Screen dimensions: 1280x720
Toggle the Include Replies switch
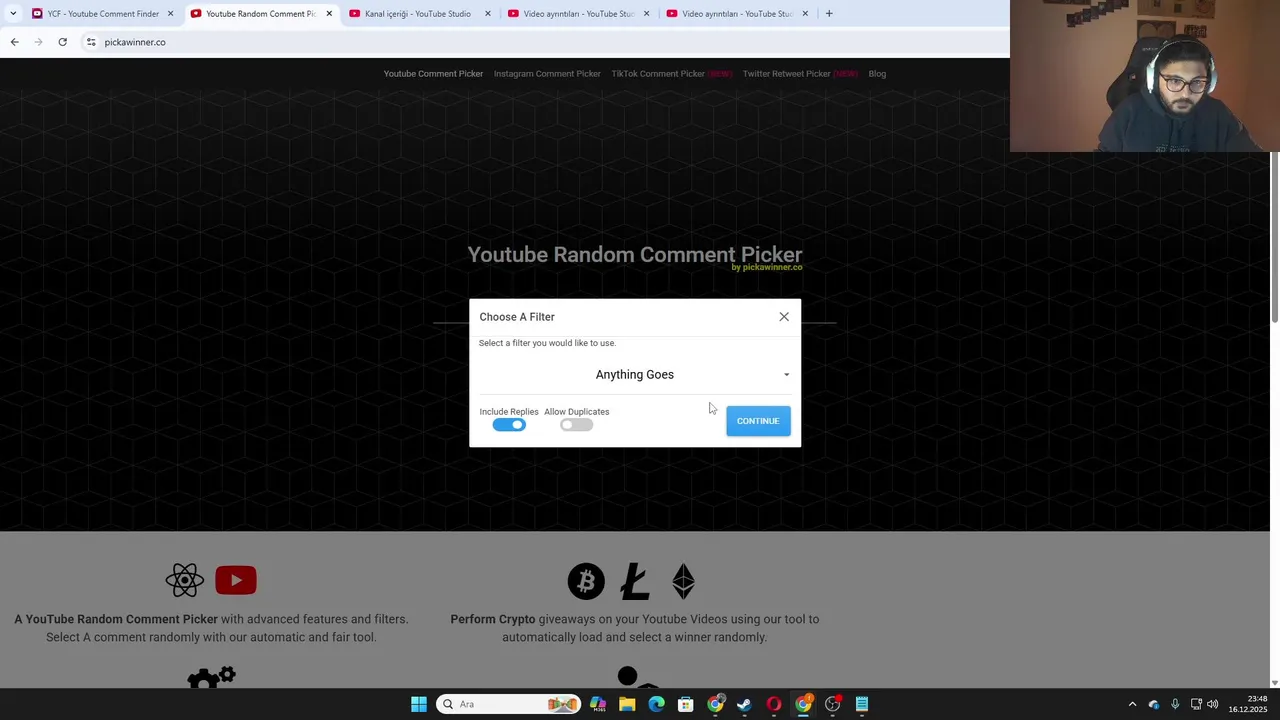[509, 425]
